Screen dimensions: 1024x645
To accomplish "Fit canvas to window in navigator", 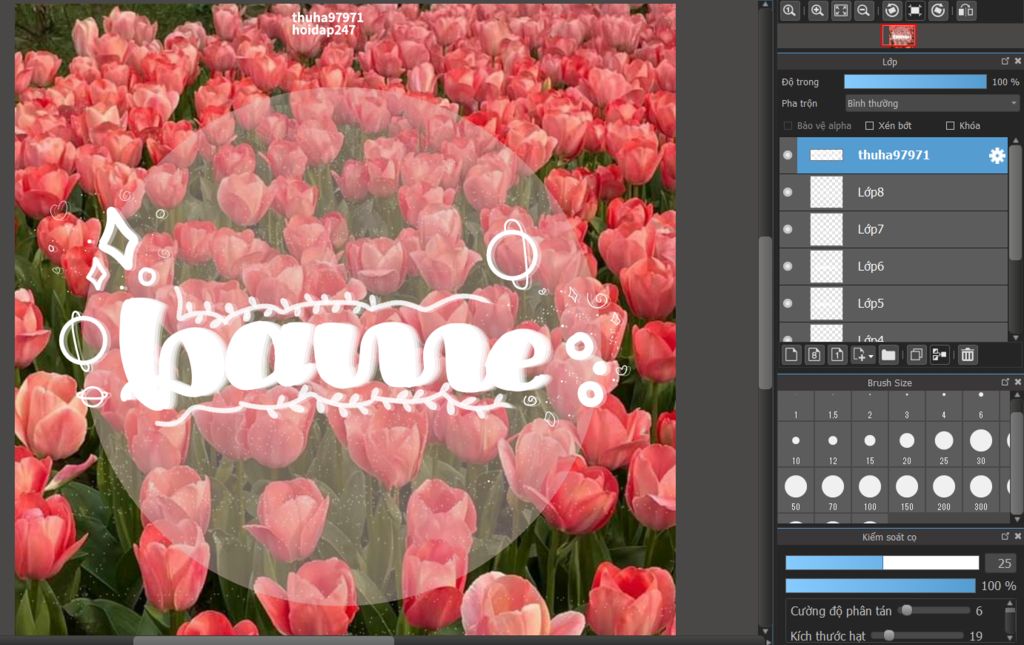I will (841, 10).
